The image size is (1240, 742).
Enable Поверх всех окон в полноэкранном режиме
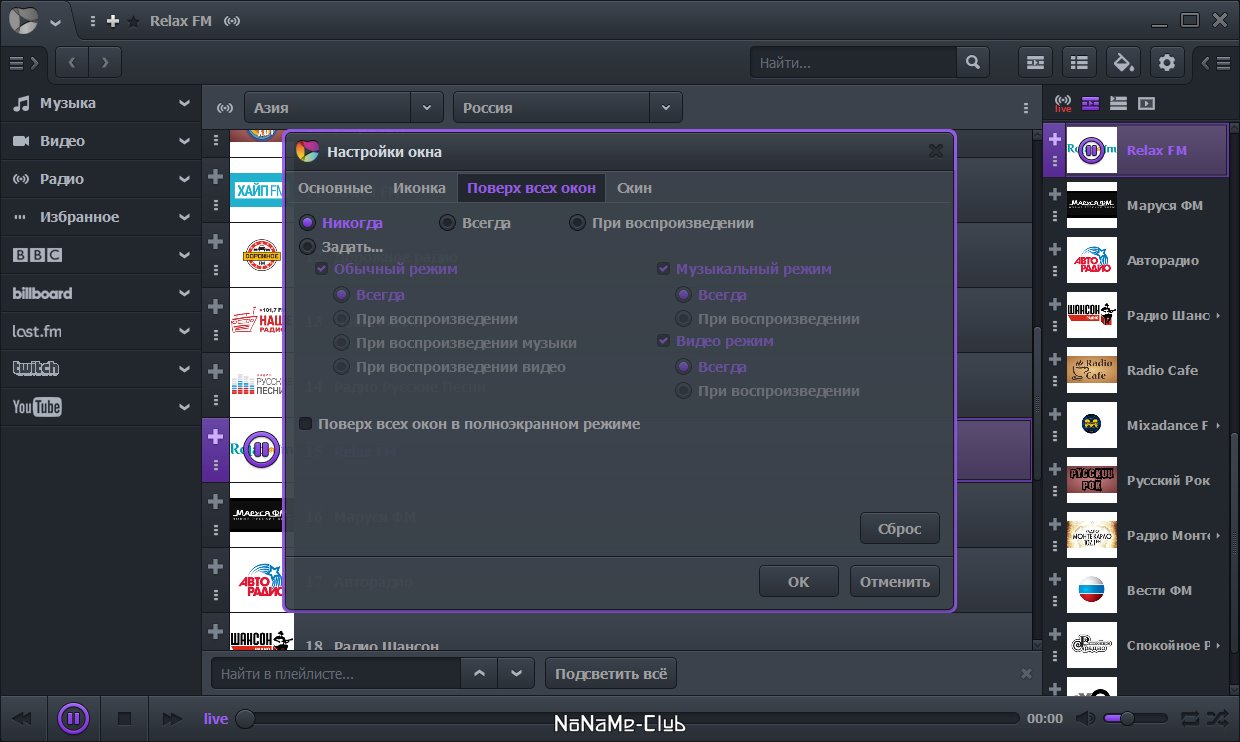(x=470, y=424)
